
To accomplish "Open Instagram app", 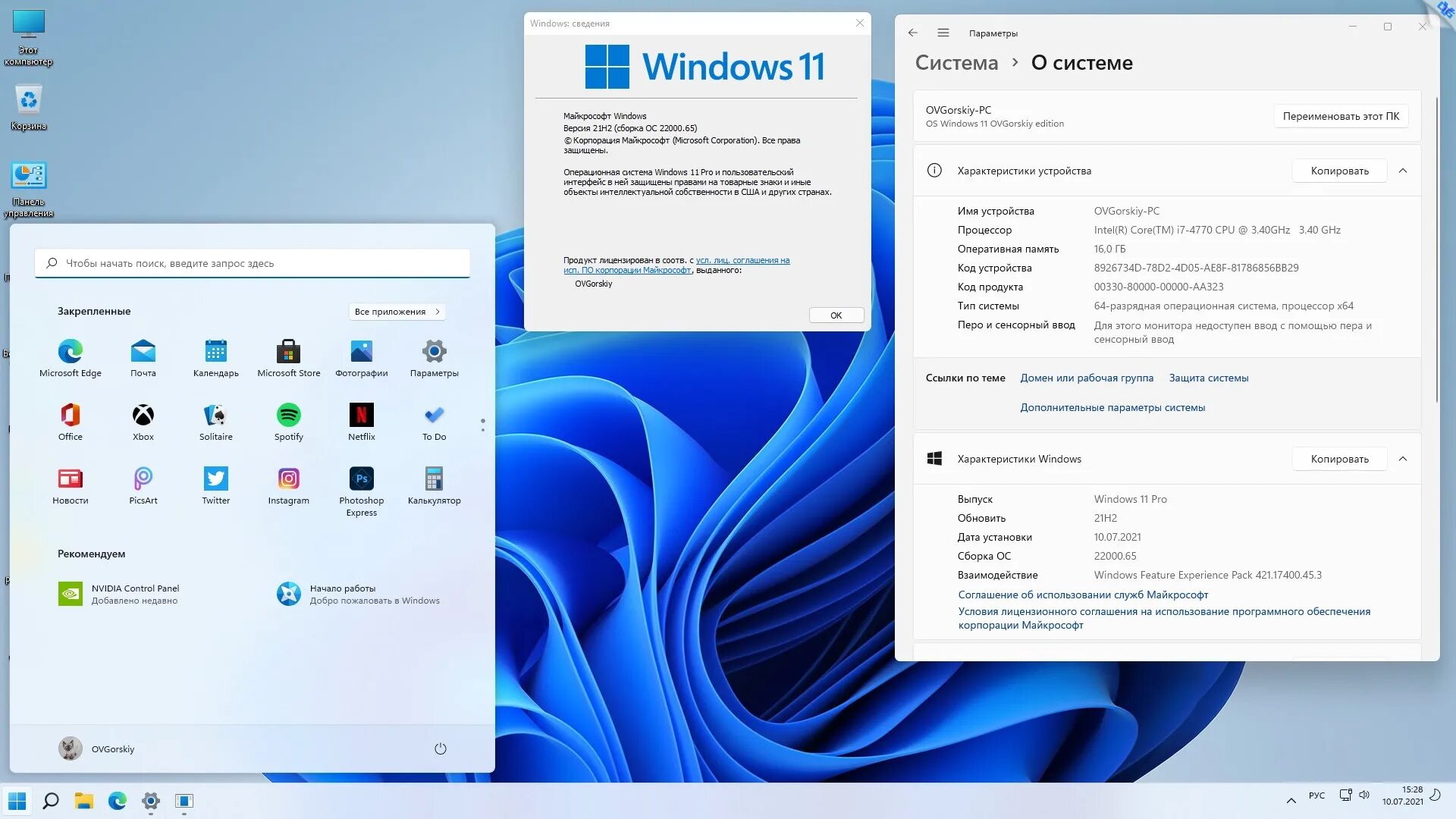I will (x=288, y=478).
